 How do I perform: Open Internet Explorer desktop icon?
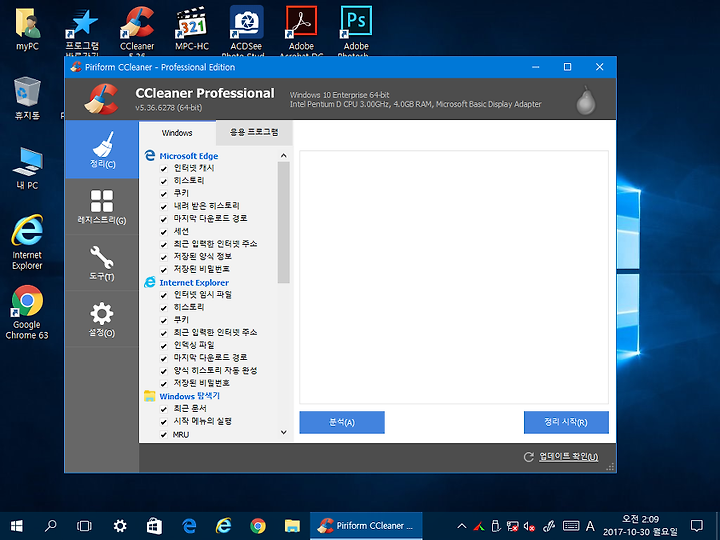point(27,242)
